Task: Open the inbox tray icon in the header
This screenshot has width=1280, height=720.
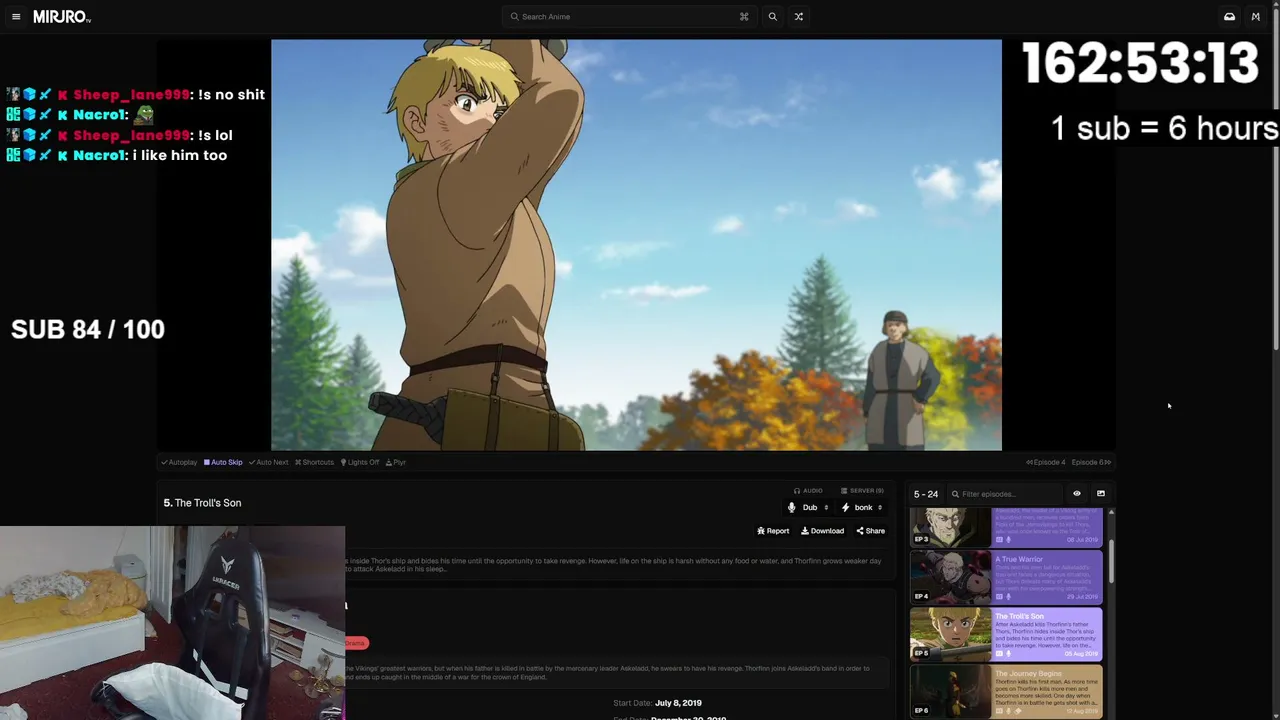Action: 1229,17
